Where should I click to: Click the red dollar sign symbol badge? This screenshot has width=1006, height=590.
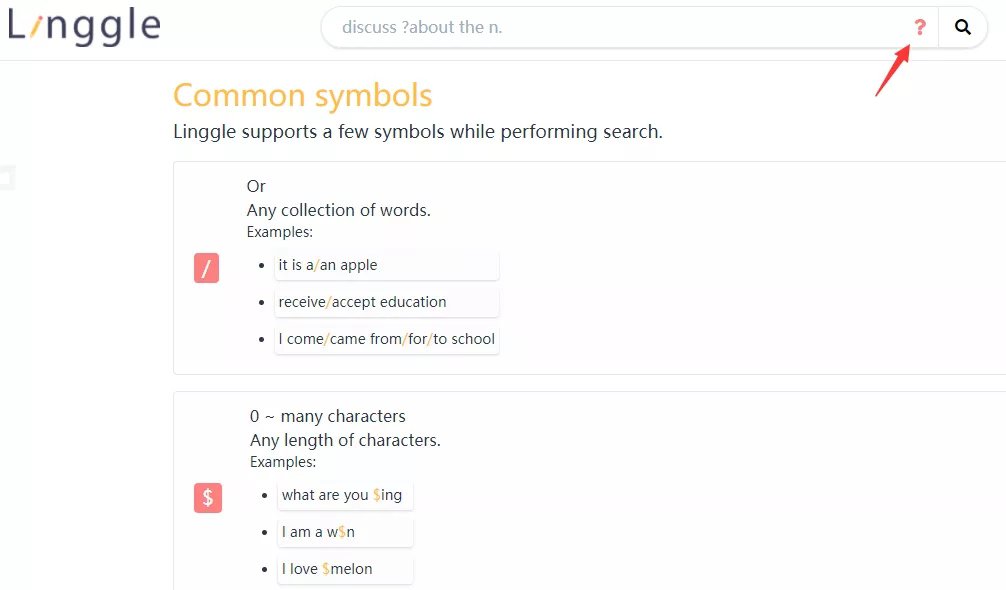(208, 498)
